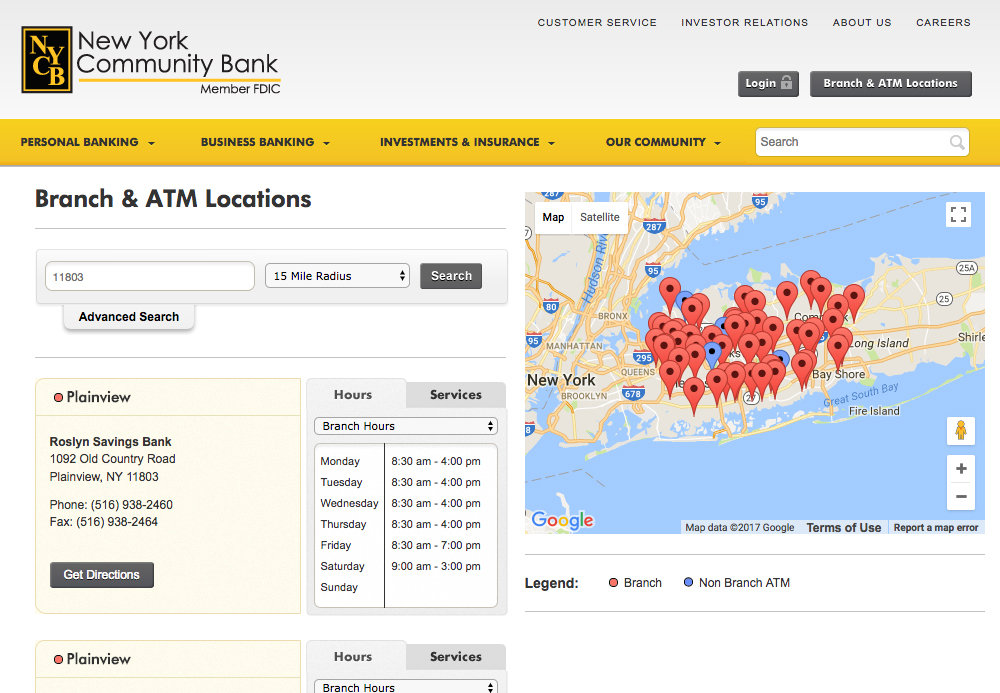Click the blue ATM pin near Queens
The width and height of the screenshot is (1000, 693).
[712, 354]
